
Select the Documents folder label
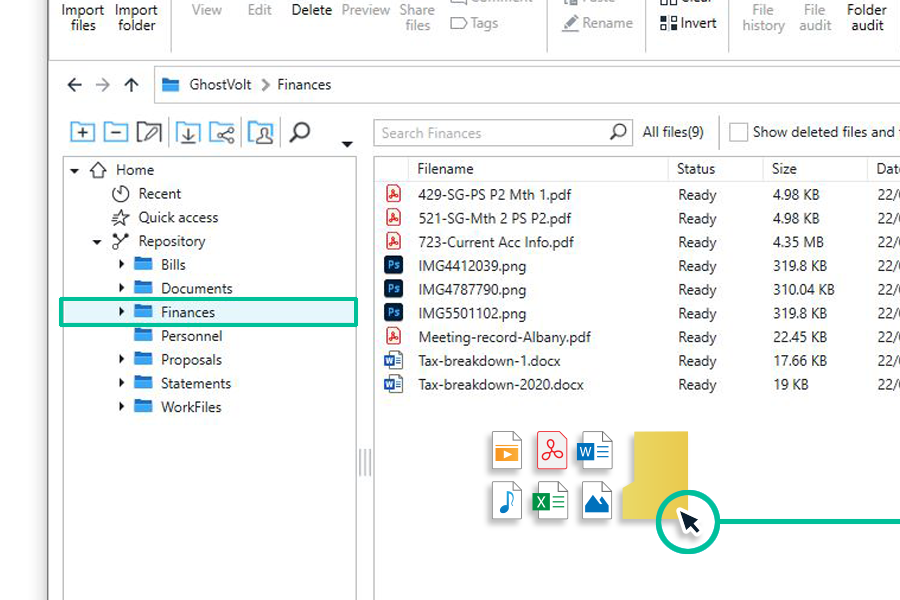pyautogui.click(x=196, y=288)
